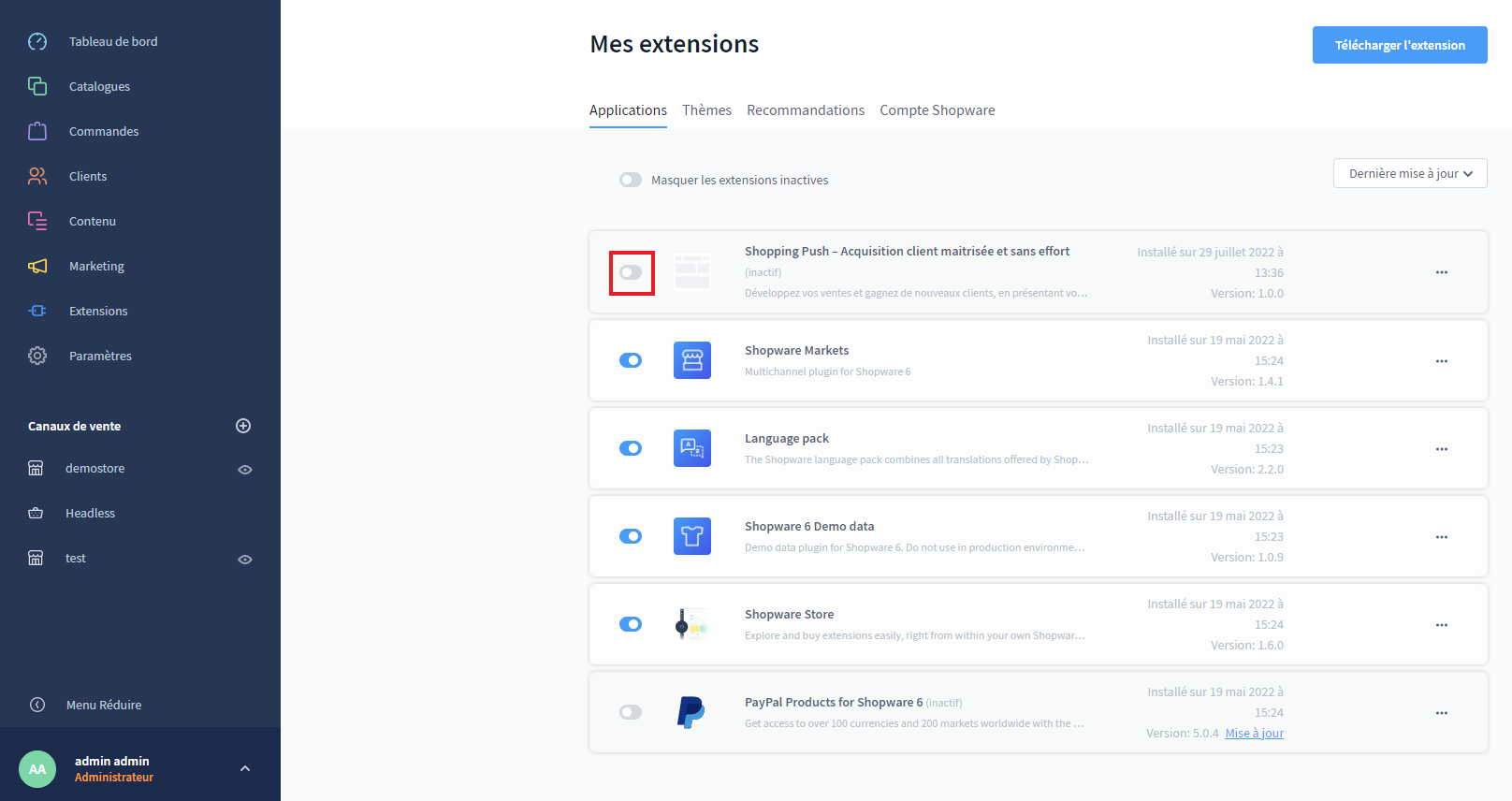Image resolution: width=1512 pixels, height=801 pixels.
Task: Deactivate the Shopware Markets toggle
Action: pos(631,360)
